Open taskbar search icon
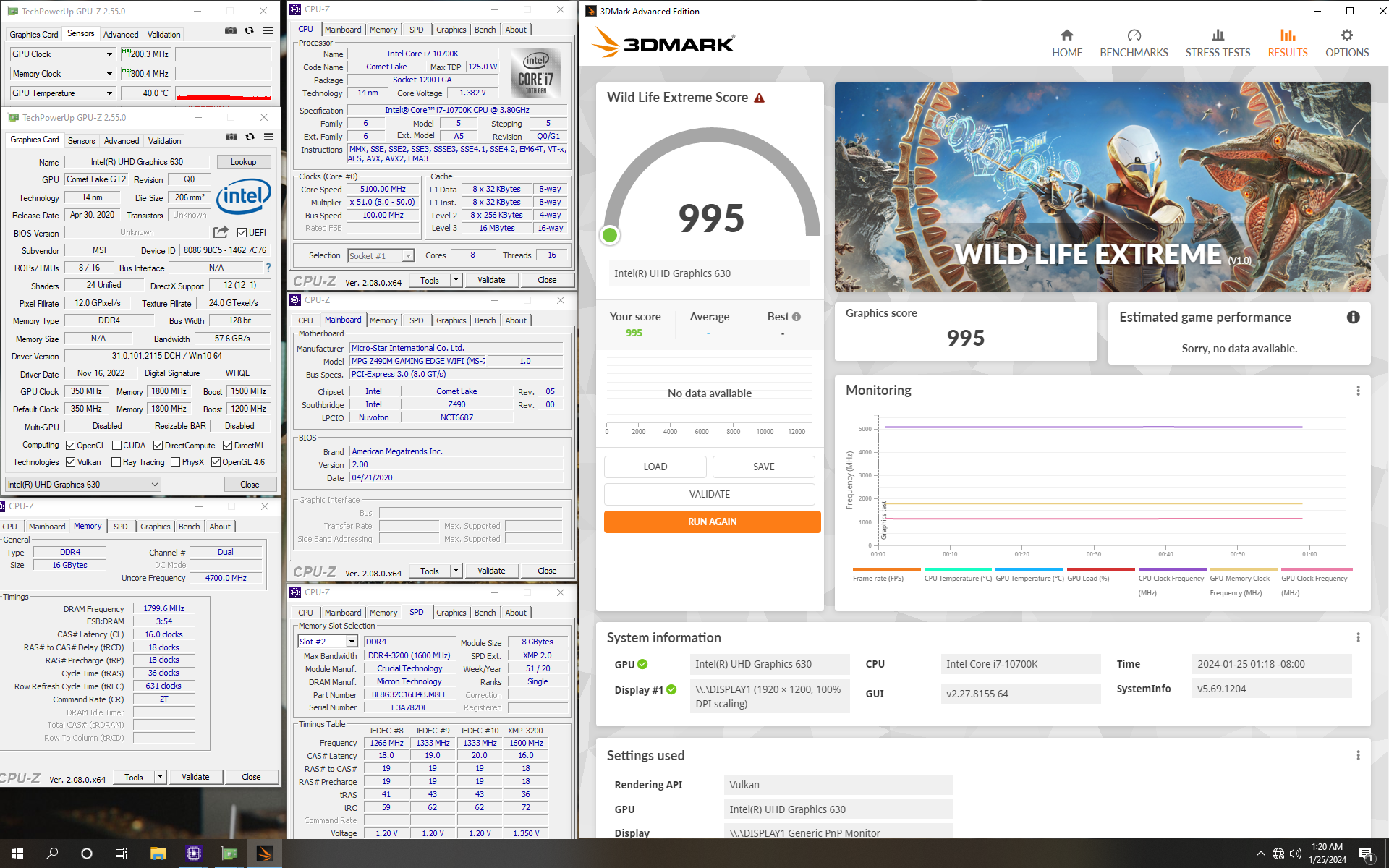 [52, 854]
